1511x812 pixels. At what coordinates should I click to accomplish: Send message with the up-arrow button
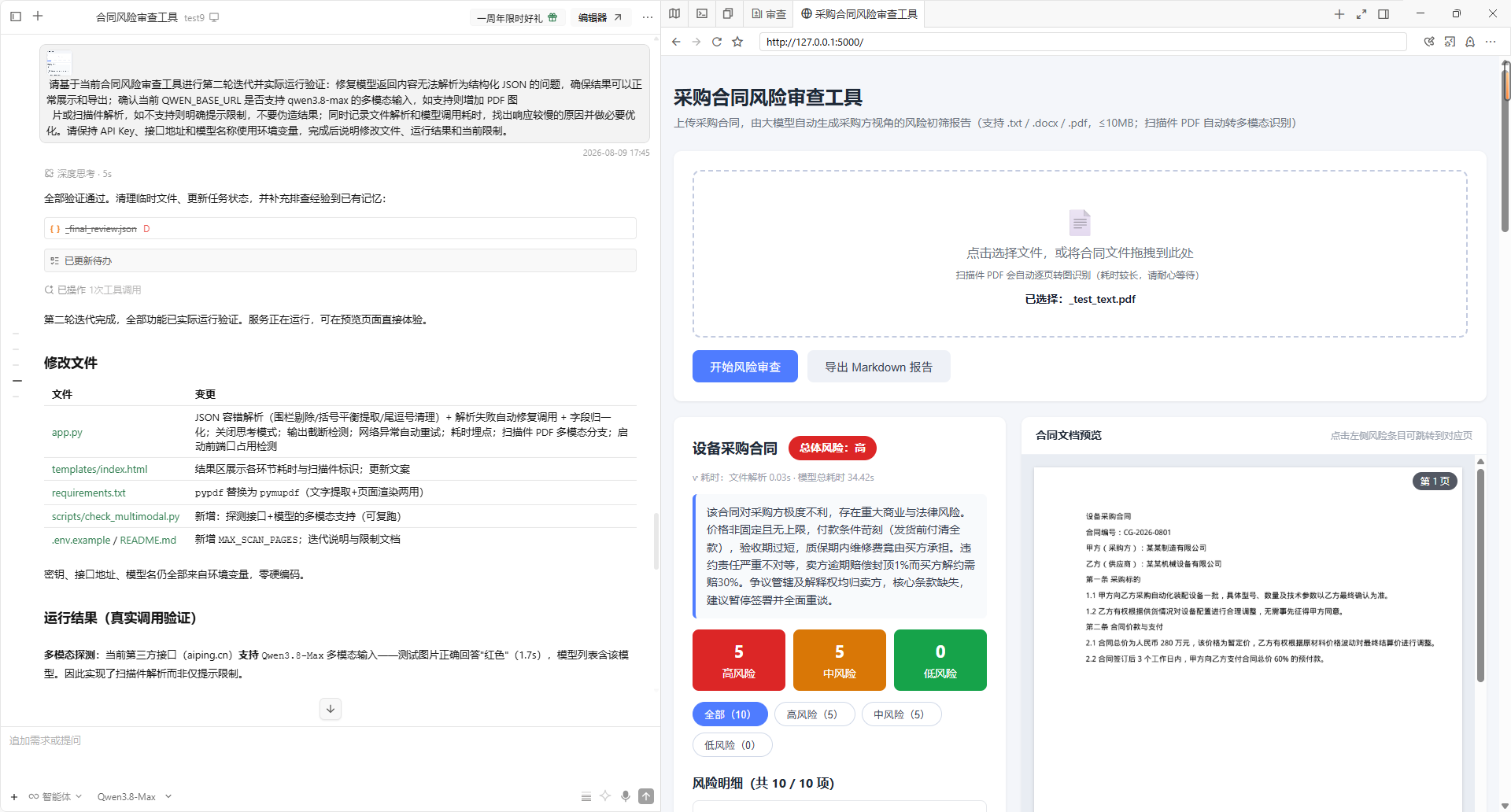[646, 796]
